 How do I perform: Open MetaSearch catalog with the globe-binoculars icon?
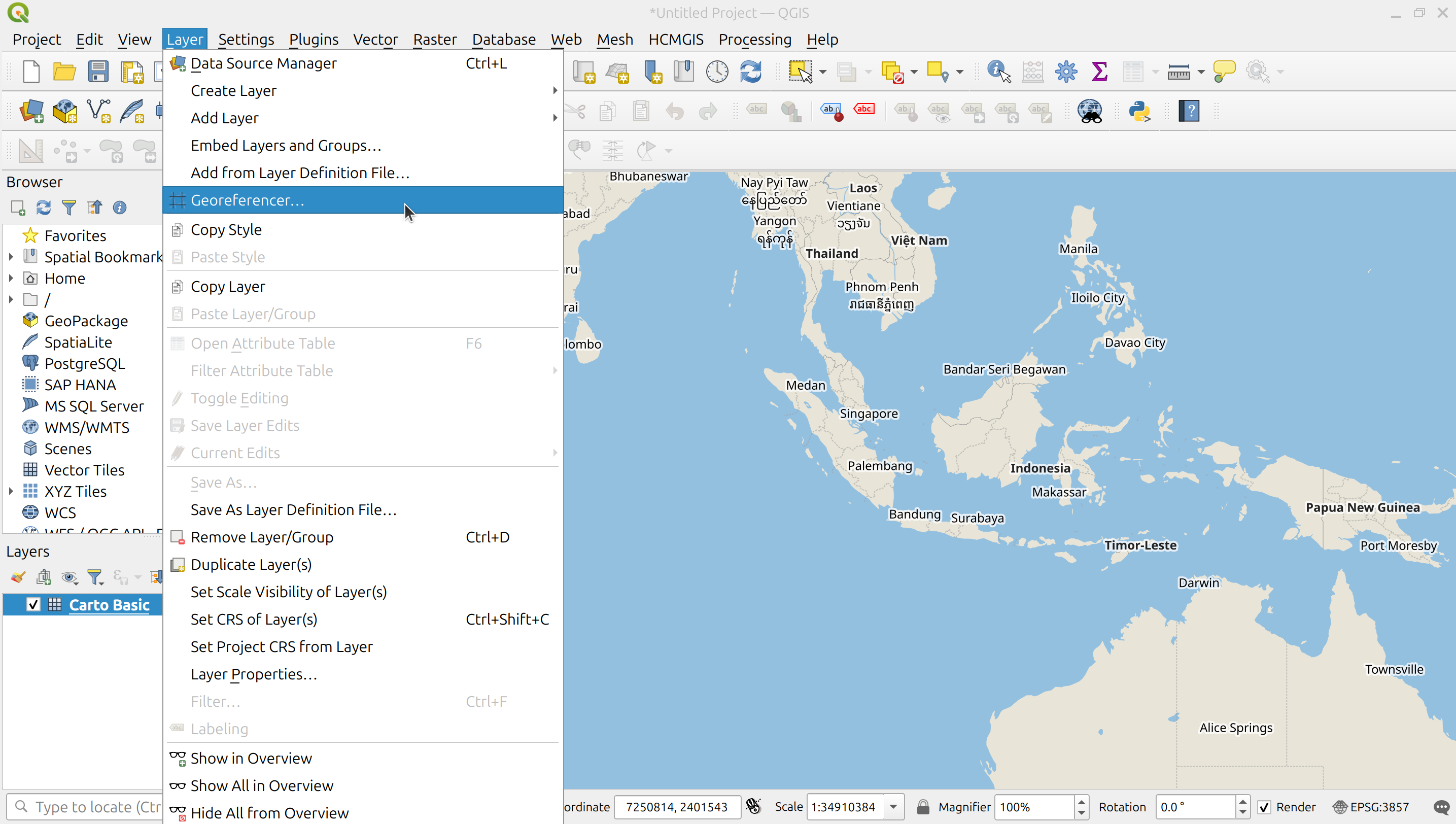[x=1090, y=112]
